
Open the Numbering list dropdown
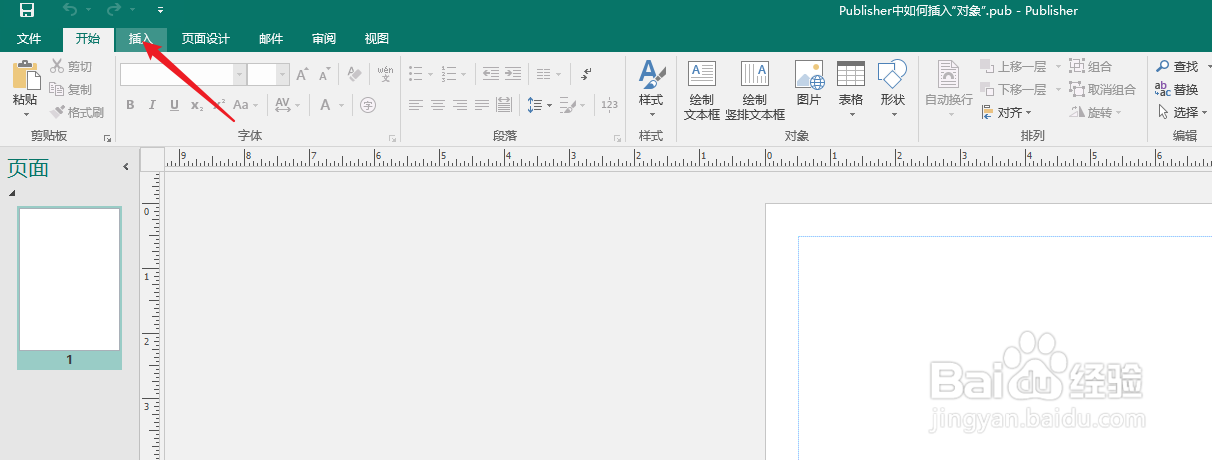(x=455, y=74)
